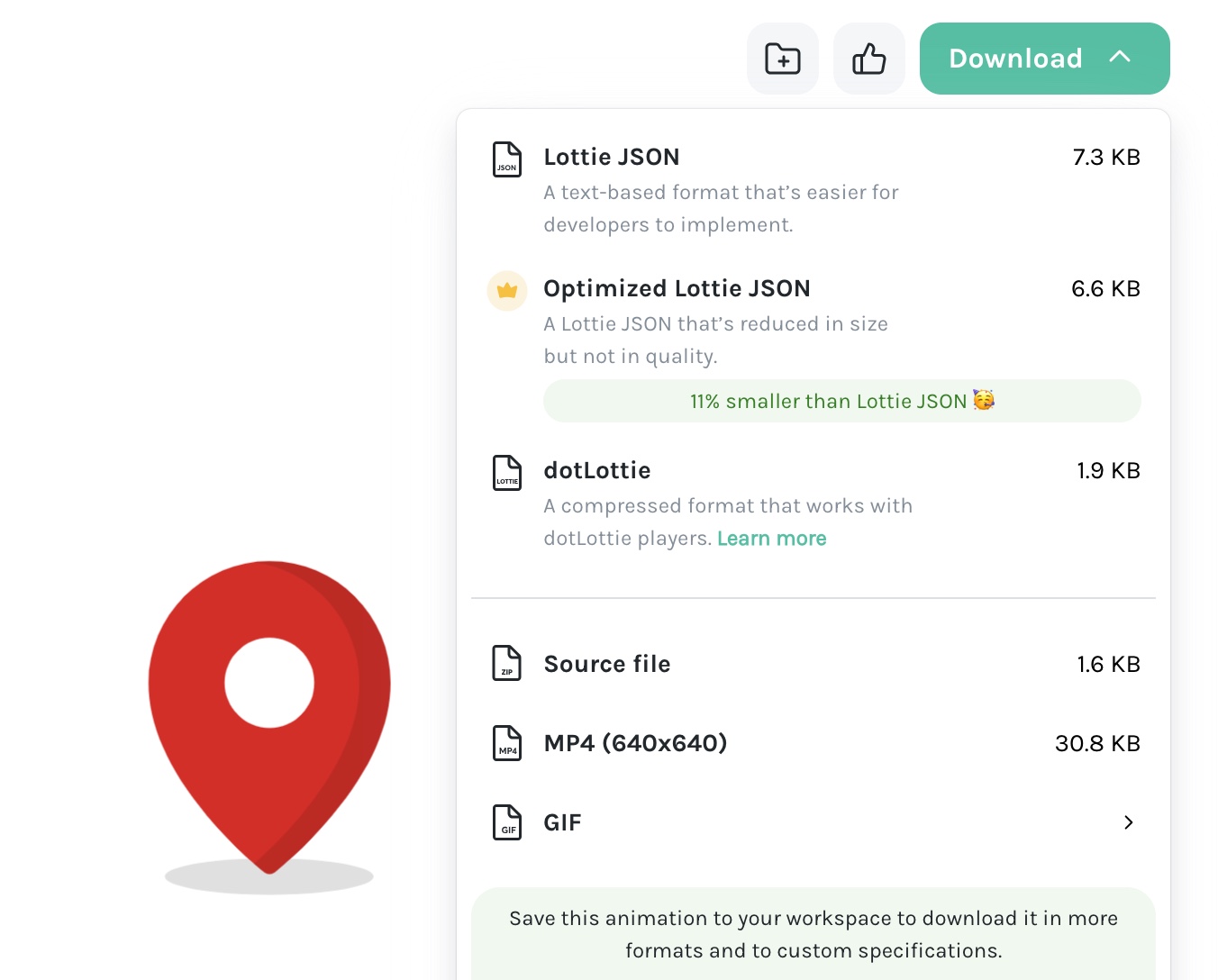Click the 11% smaller than Lottie JSON banner
The image size is (1218, 980).
[841, 401]
